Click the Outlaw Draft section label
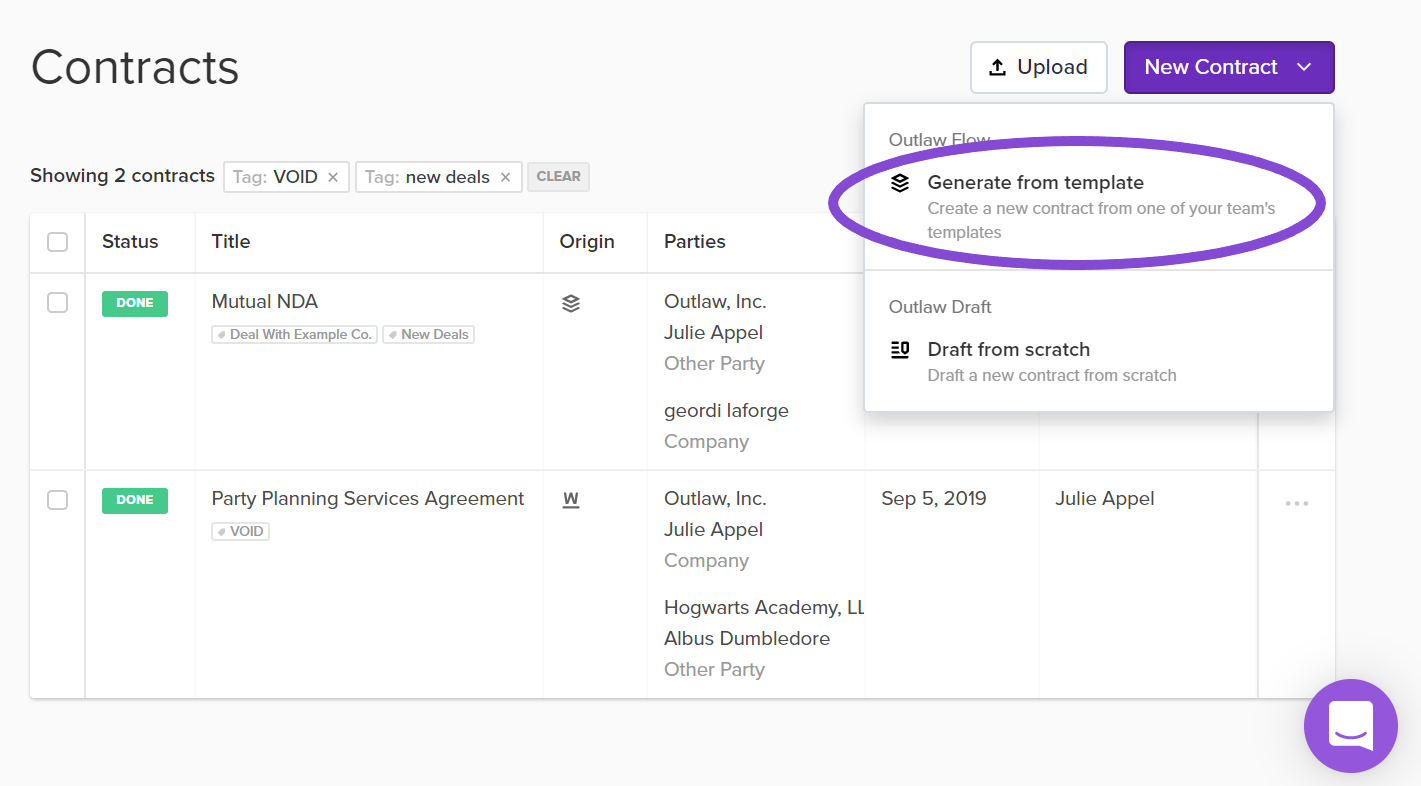The image size is (1421, 786). [940, 306]
